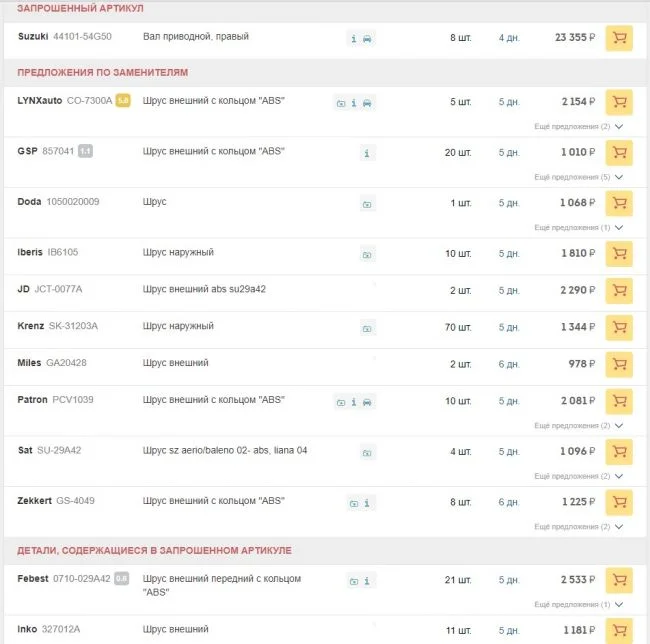650x644 pixels.
Task: Add Miles GA20428 to cart
Action: click(x=619, y=364)
